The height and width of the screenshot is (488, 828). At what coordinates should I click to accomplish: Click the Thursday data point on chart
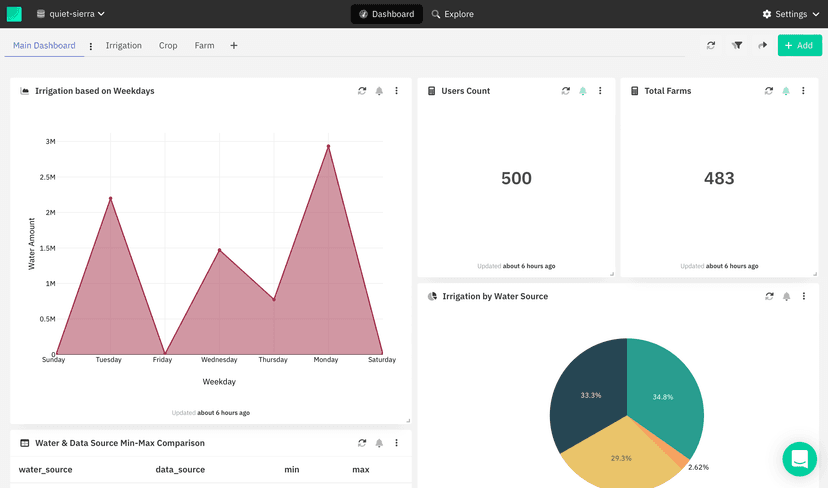pos(274,299)
